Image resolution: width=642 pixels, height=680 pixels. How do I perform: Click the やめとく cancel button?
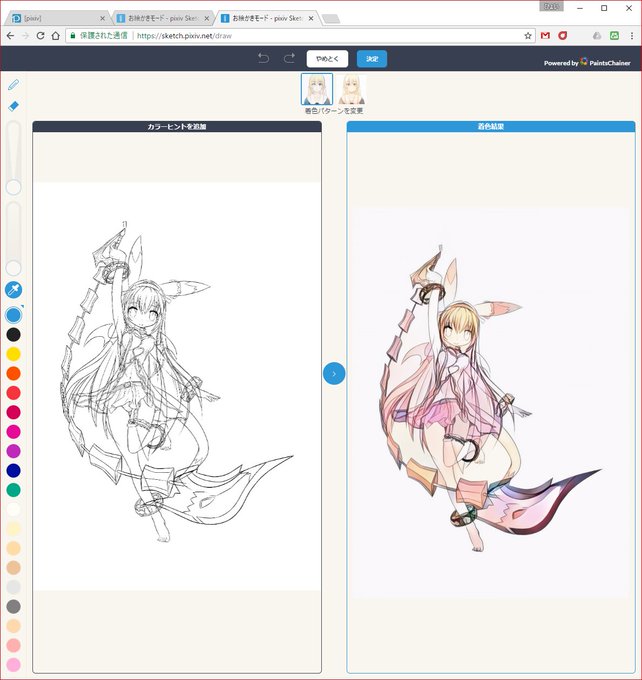click(x=327, y=59)
